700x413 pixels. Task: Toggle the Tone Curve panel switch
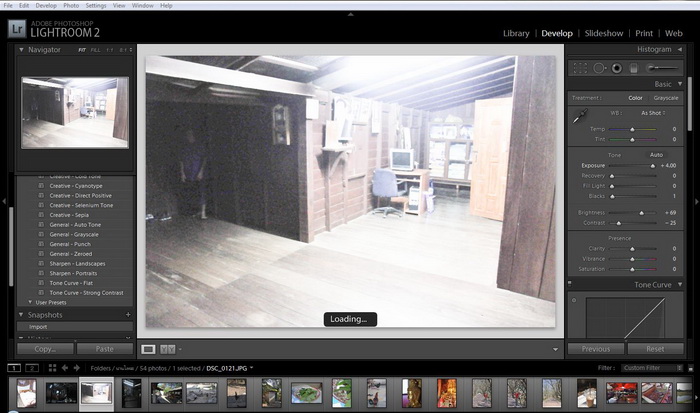[x=570, y=283]
